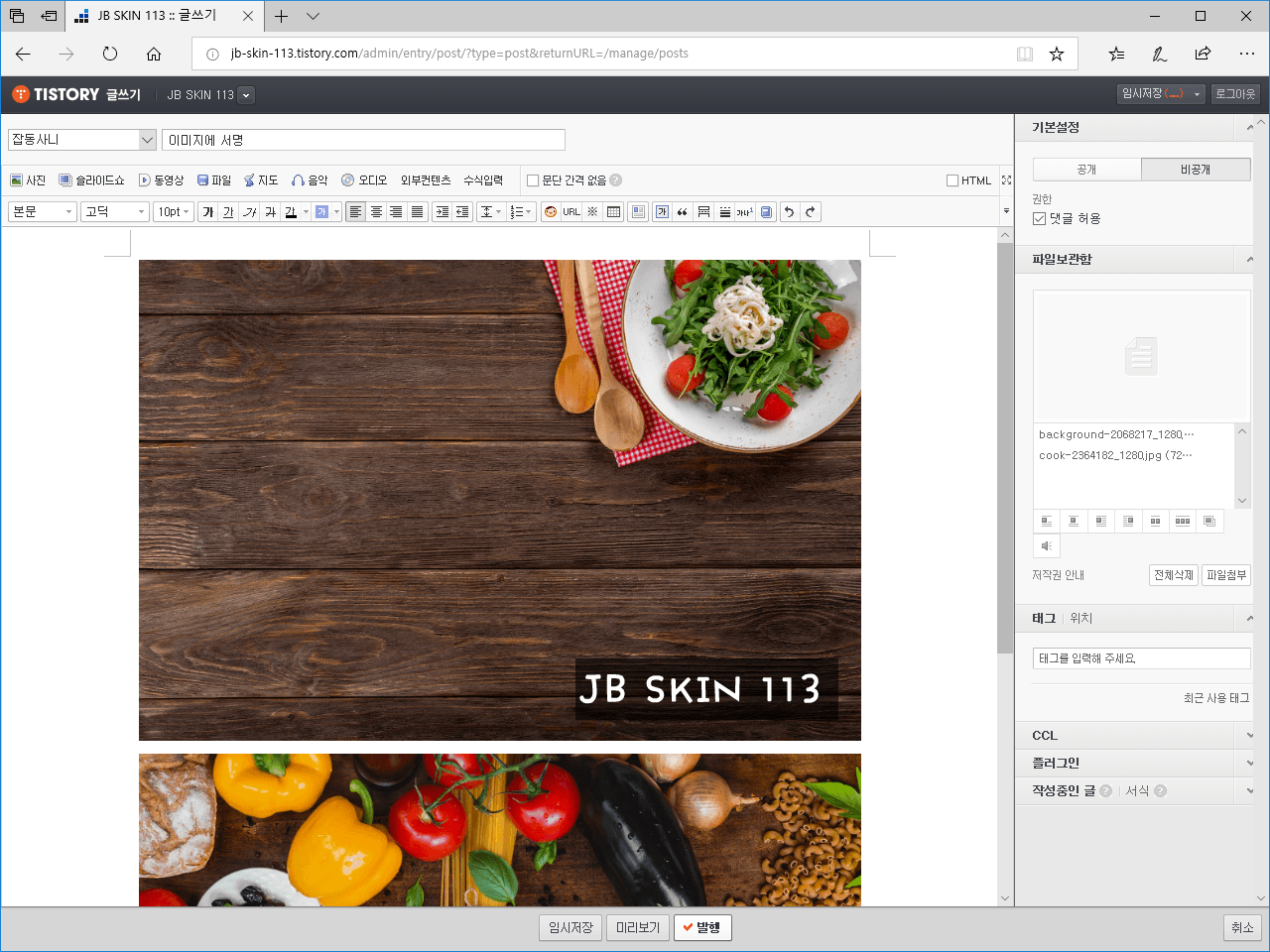
Task: Insert a URL link
Action: (571, 212)
